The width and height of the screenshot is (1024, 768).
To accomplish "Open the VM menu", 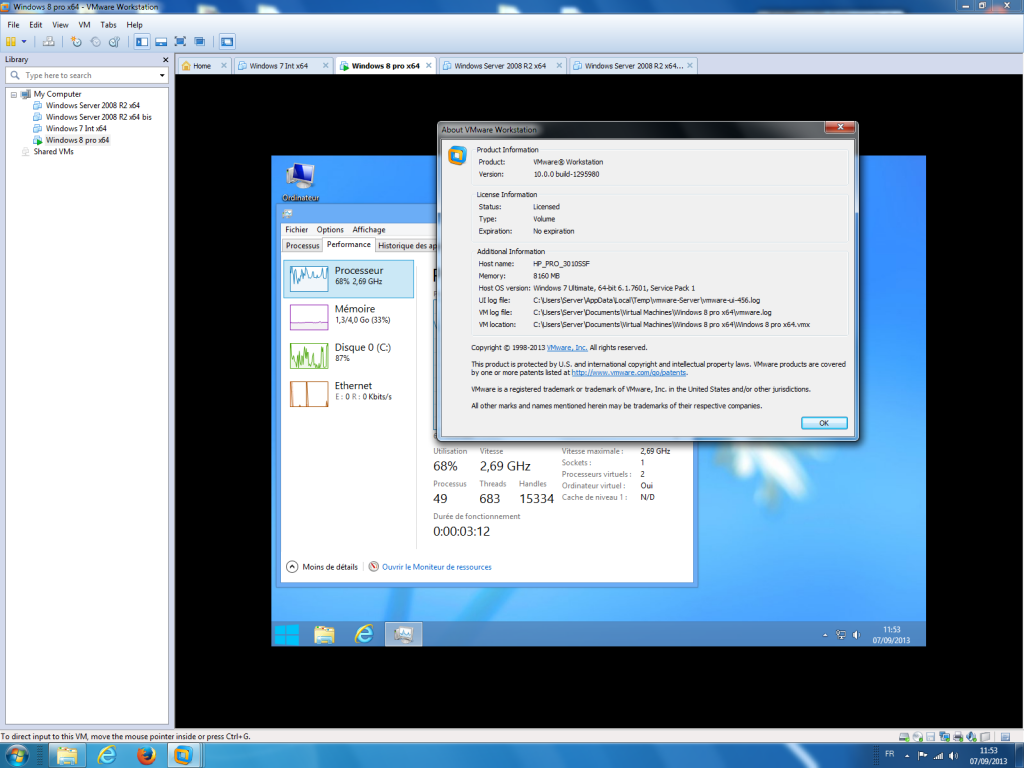I will click(x=84, y=25).
